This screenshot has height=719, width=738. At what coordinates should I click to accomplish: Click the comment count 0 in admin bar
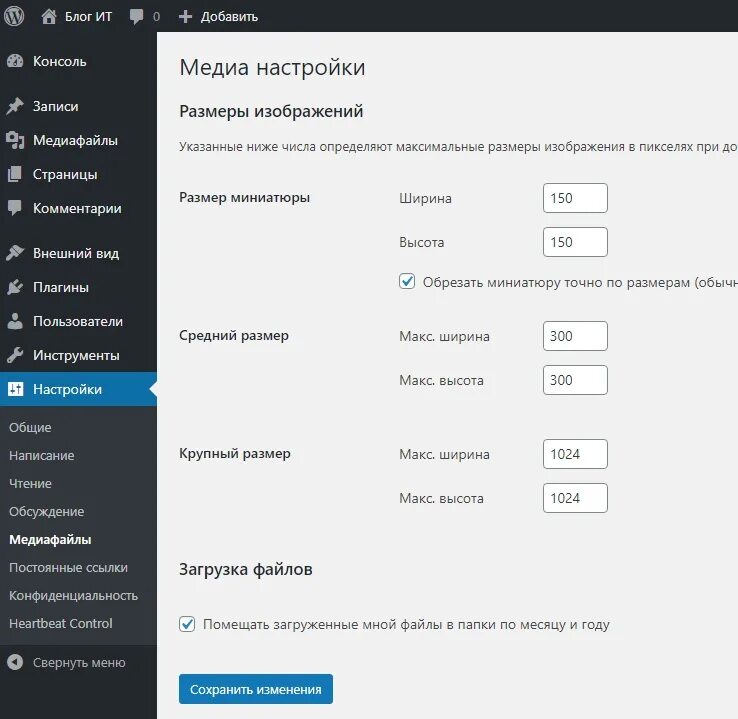point(156,17)
